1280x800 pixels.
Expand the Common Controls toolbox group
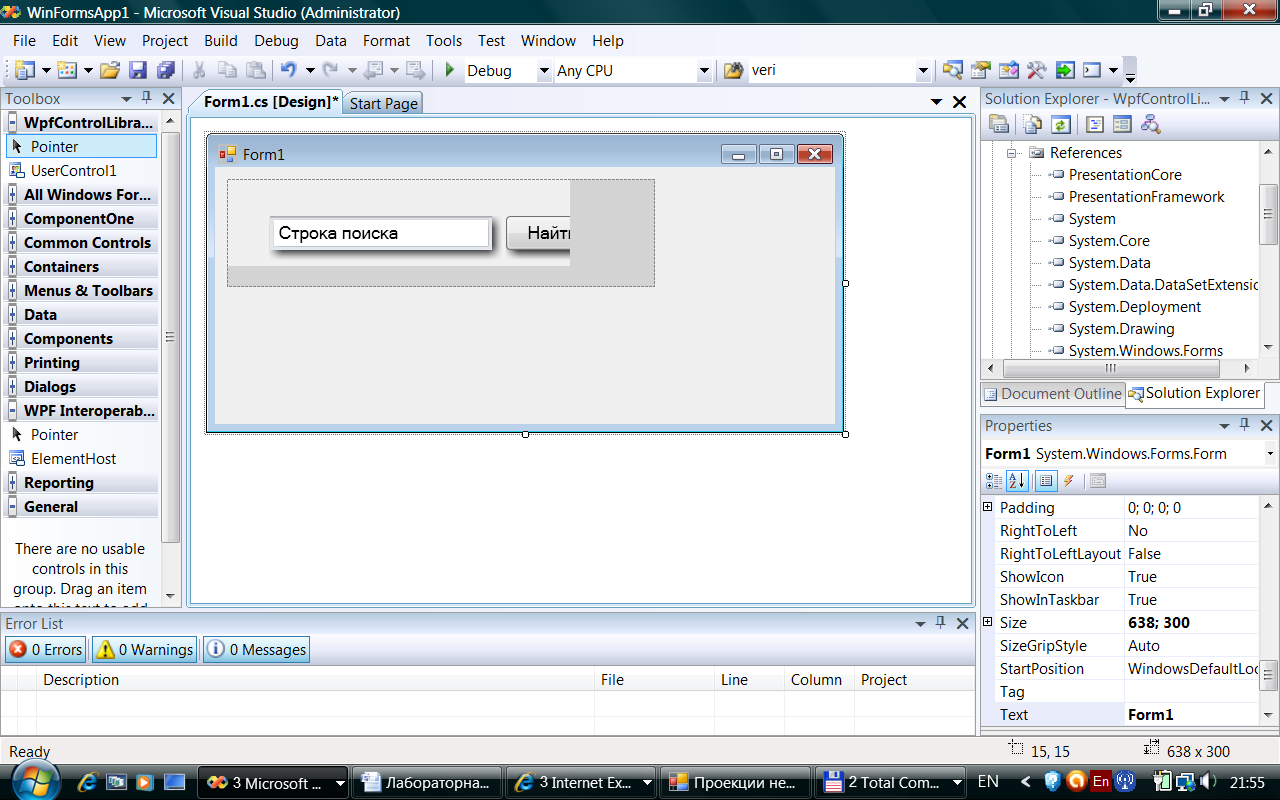pyautogui.click(x=13, y=243)
